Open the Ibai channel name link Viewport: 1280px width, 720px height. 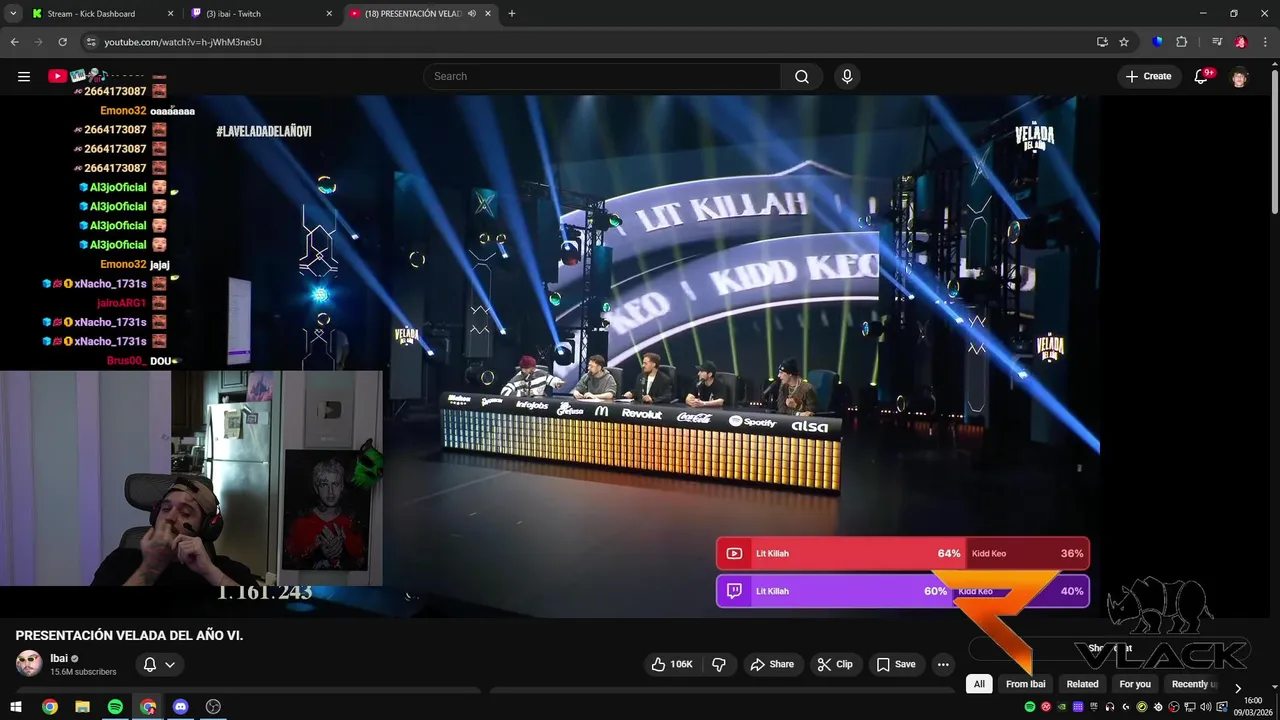click(x=59, y=658)
